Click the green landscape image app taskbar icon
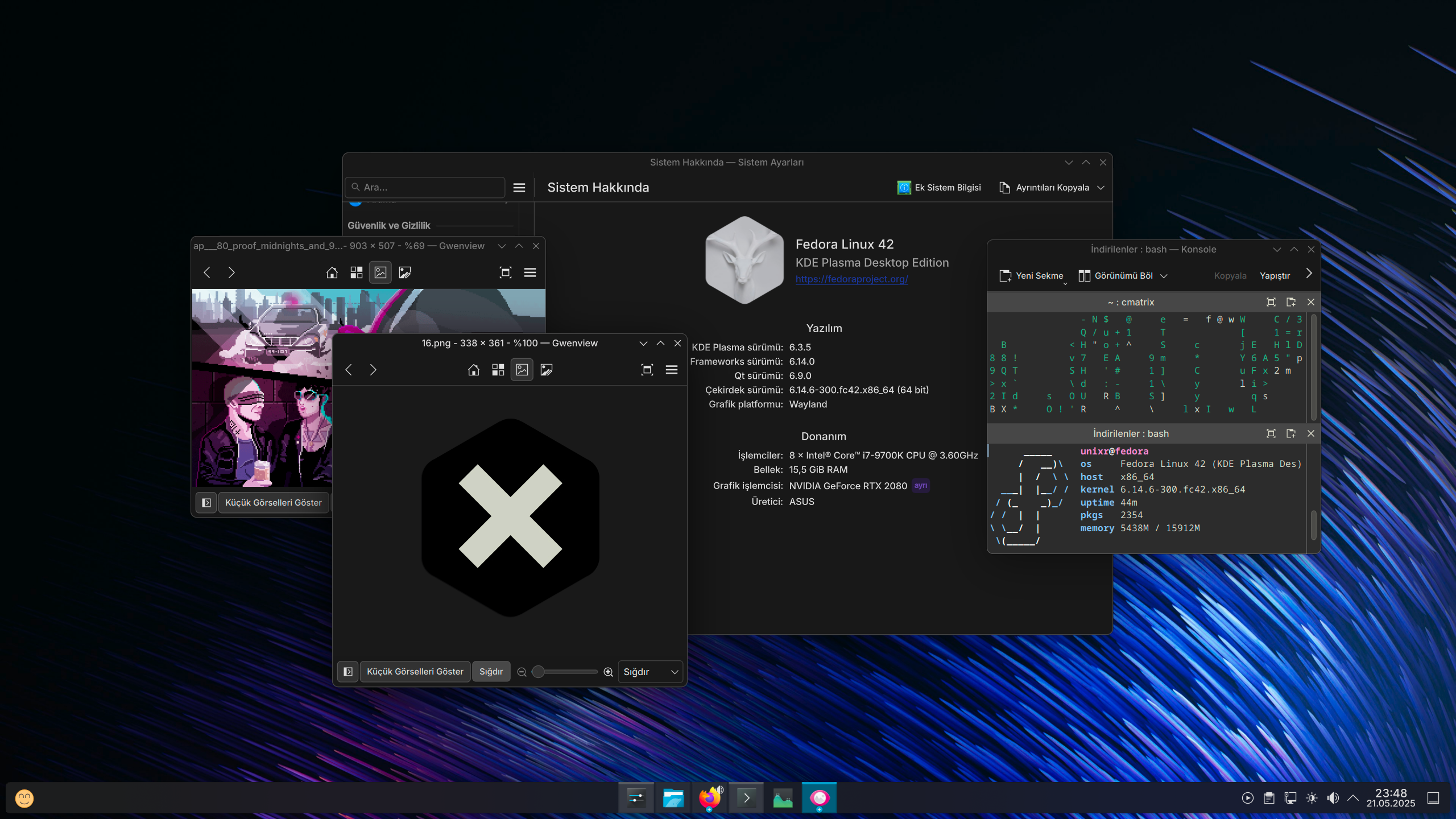Image resolution: width=1456 pixels, height=819 pixels. point(783,798)
